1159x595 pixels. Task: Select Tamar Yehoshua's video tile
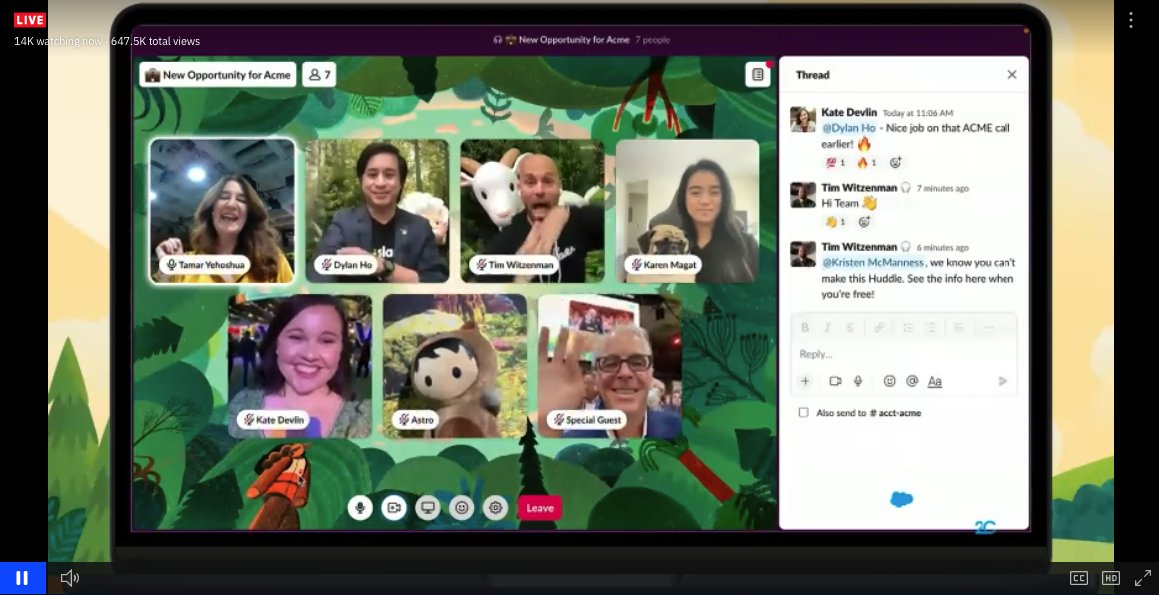click(x=222, y=211)
